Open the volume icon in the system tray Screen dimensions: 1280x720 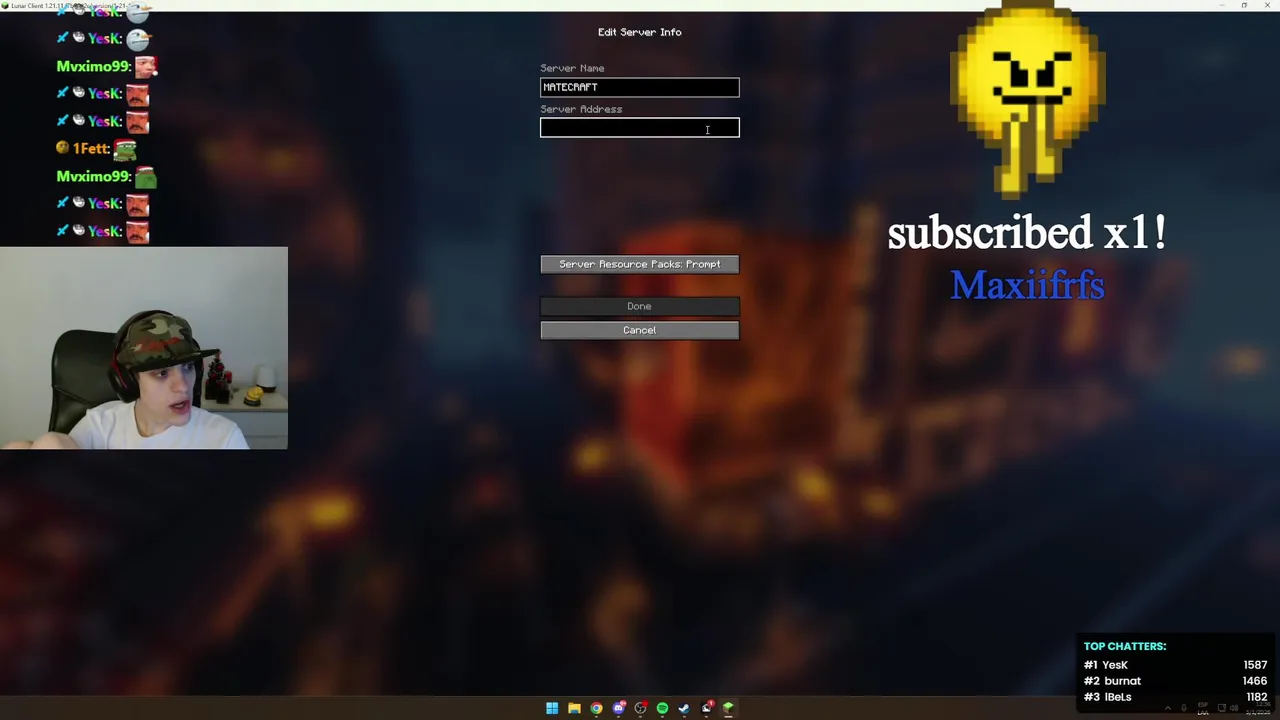pyautogui.click(x=1234, y=708)
